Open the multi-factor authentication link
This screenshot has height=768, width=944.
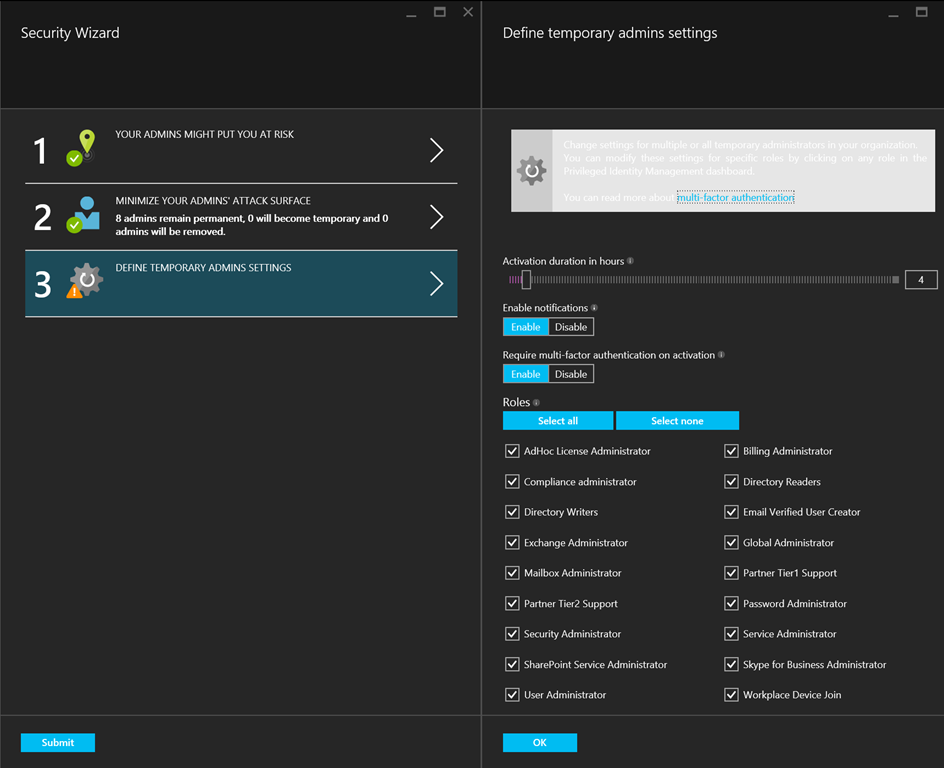click(735, 198)
